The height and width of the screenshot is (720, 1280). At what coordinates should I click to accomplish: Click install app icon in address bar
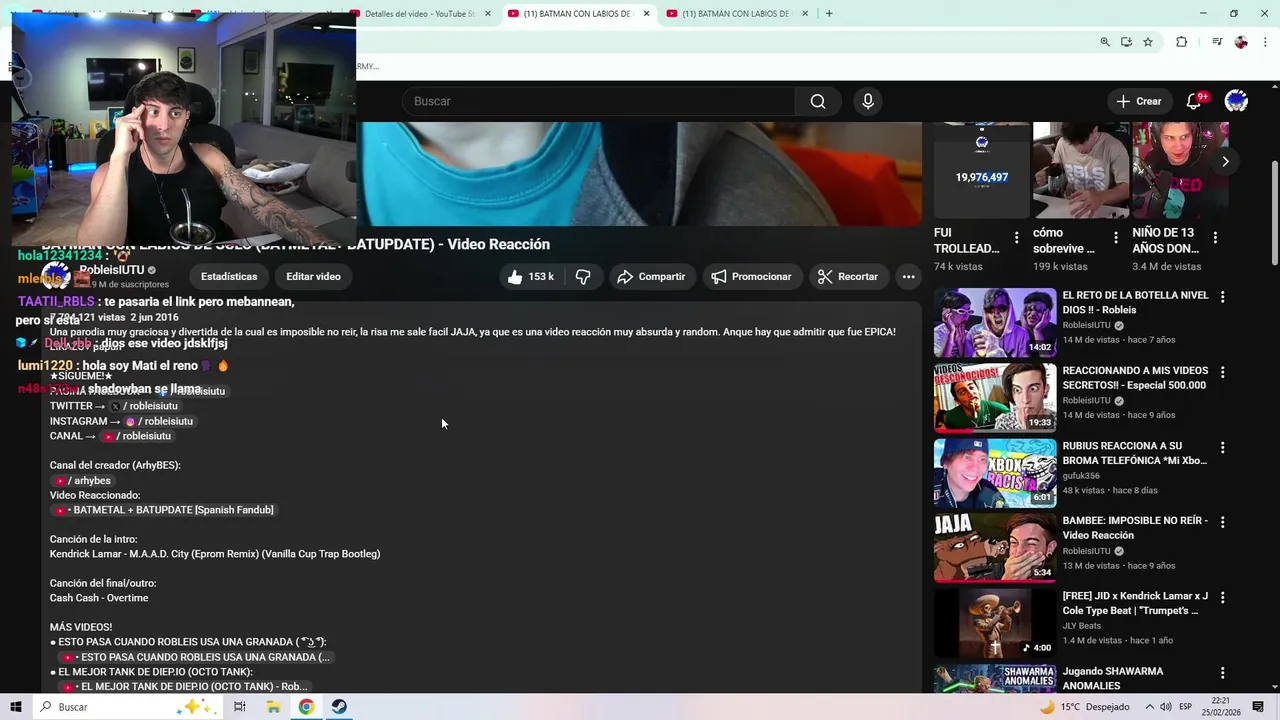pos(1126,42)
